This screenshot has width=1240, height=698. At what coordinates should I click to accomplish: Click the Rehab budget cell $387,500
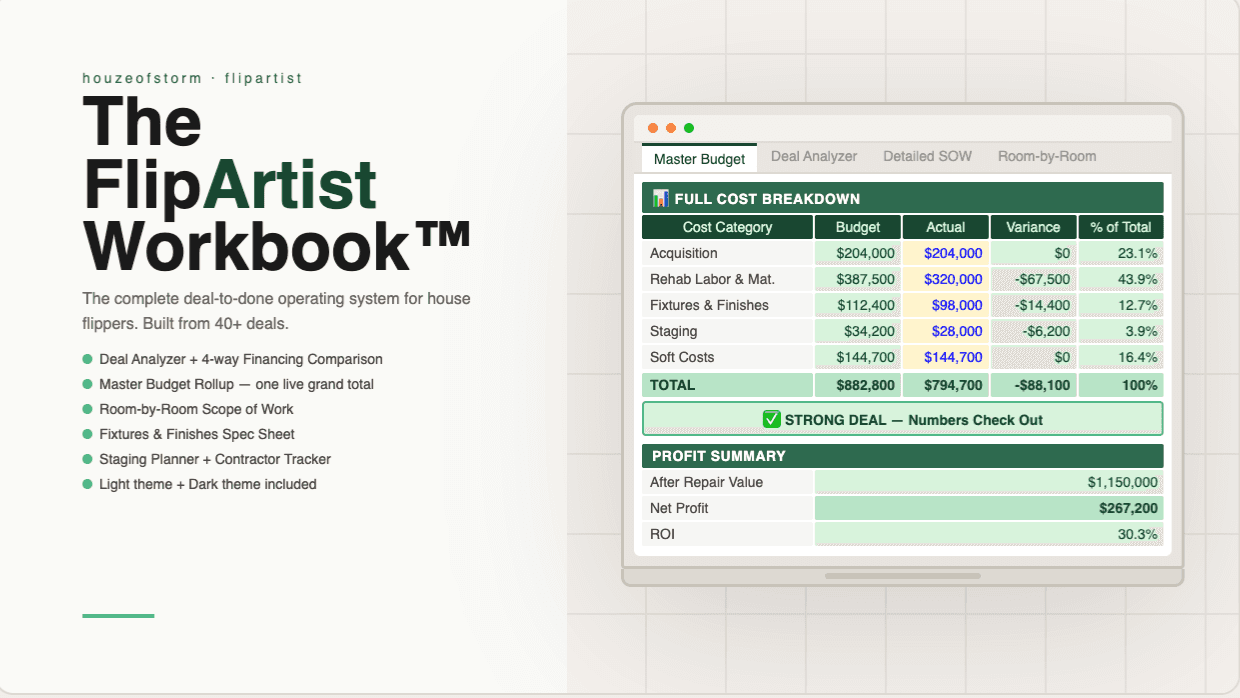[858, 279]
